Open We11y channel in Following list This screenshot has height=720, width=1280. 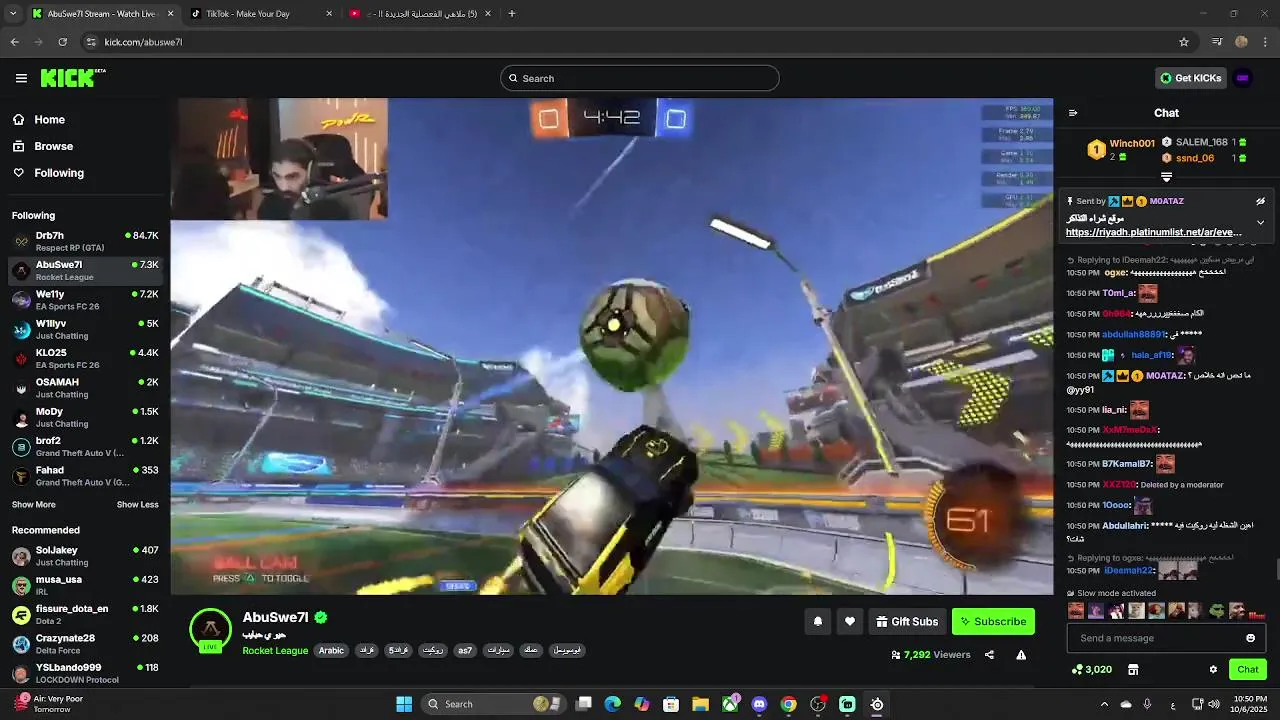click(85, 300)
